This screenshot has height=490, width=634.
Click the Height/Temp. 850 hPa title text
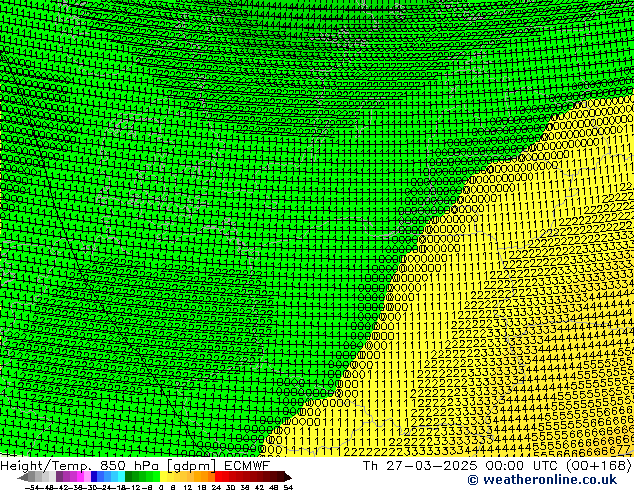(79, 466)
